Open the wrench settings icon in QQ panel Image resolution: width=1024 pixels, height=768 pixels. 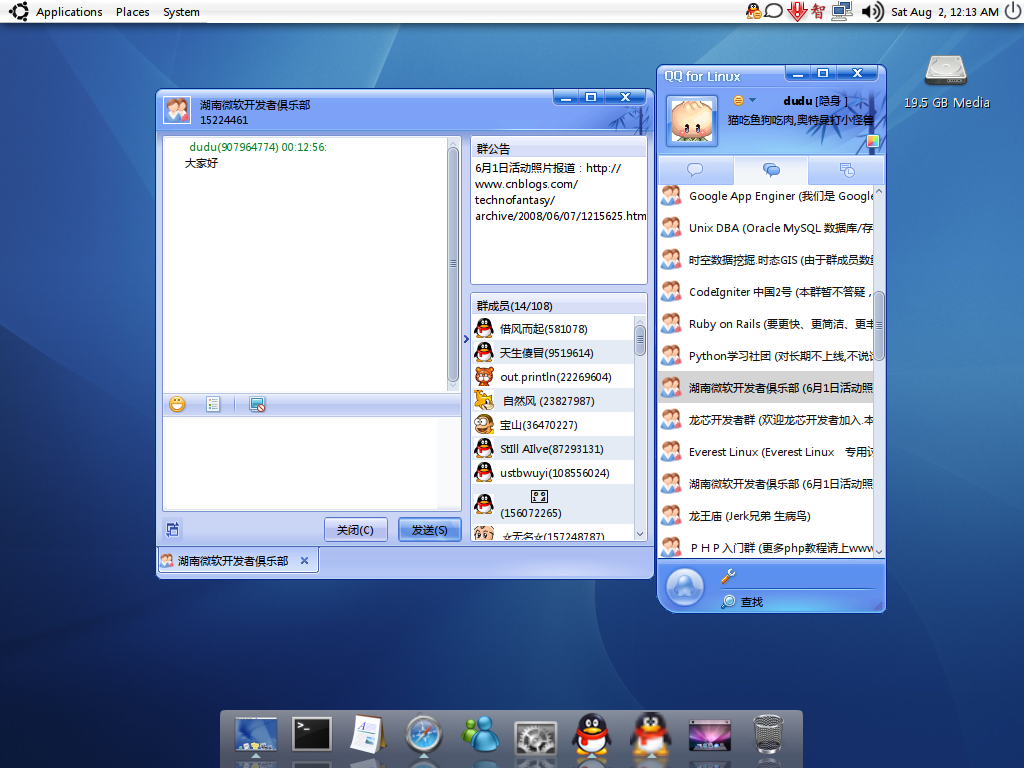728,575
